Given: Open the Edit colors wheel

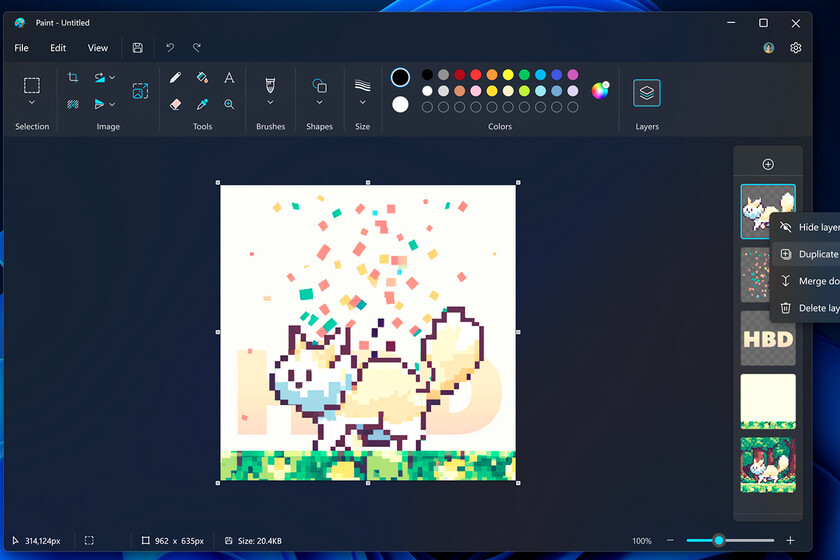Looking at the screenshot, I should pyautogui.click(x=600, y=91).
